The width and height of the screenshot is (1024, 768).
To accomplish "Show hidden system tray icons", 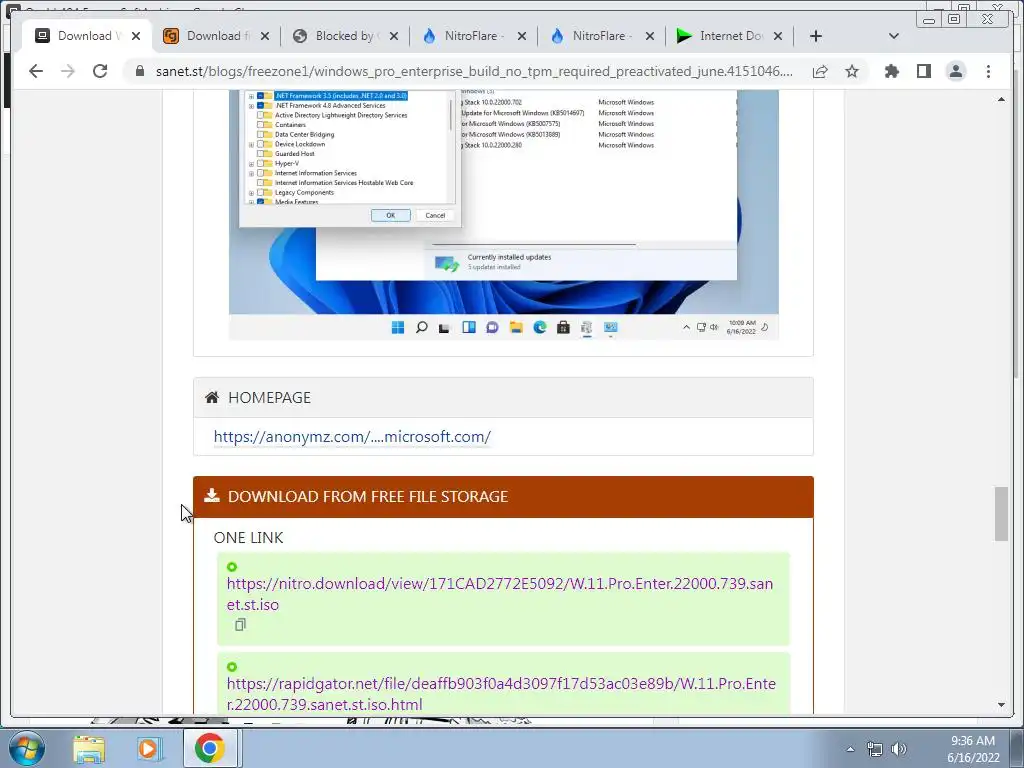I will pyautogui.click(x=850, y=749).
